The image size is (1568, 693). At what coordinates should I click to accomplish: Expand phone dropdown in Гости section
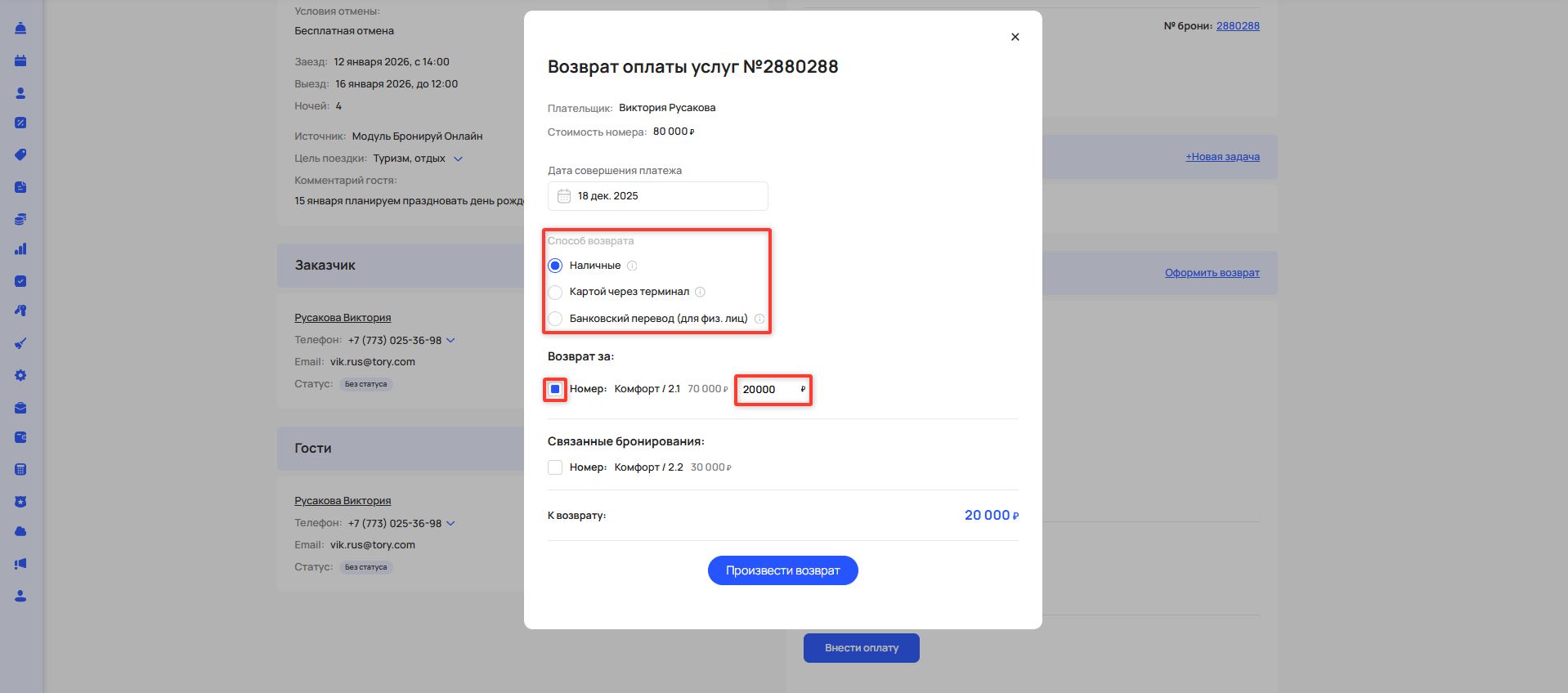coord(450,523)
